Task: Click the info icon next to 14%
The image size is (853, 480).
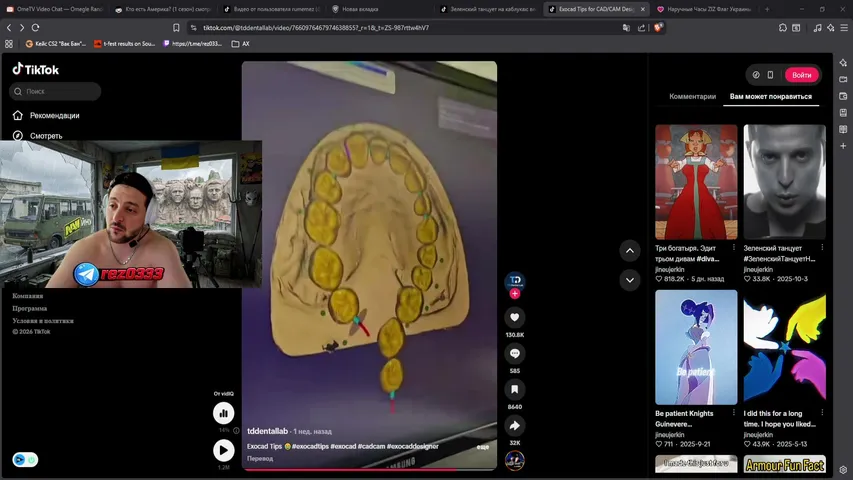Action: [236, 430]
